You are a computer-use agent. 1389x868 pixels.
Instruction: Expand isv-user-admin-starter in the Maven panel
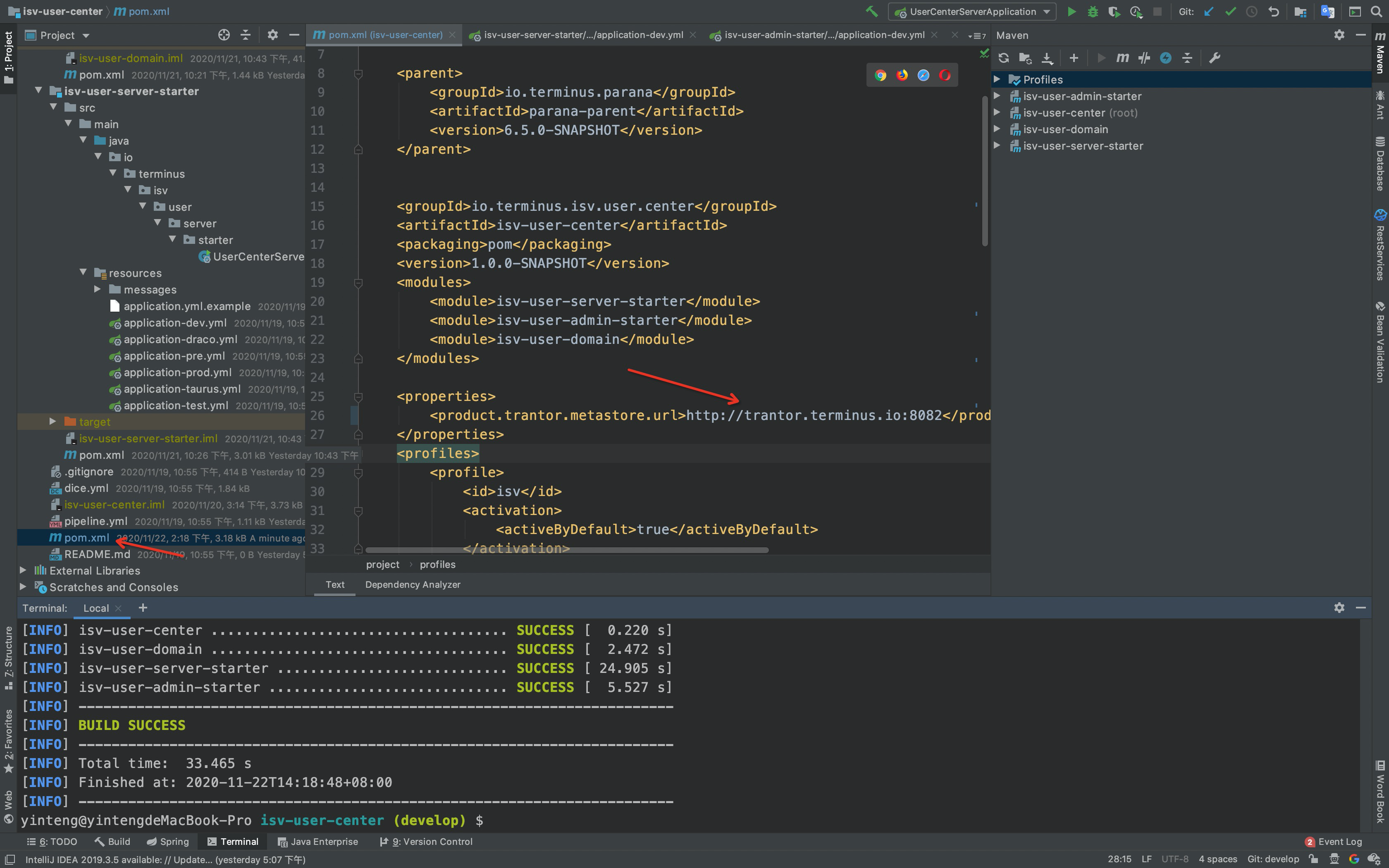click(x=998, y=96)
